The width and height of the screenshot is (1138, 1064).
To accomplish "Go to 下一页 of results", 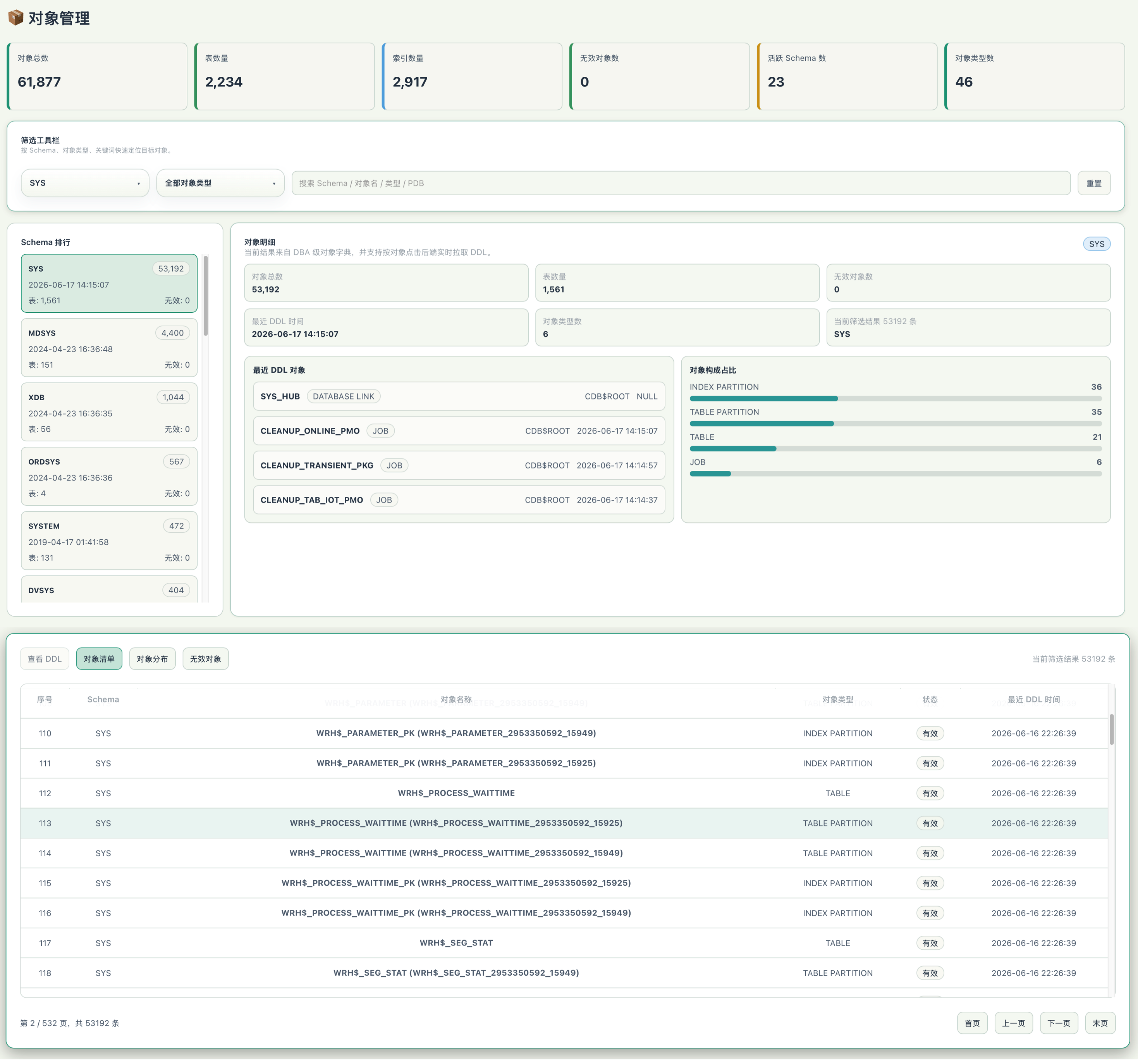I will pos(1059,1023).
